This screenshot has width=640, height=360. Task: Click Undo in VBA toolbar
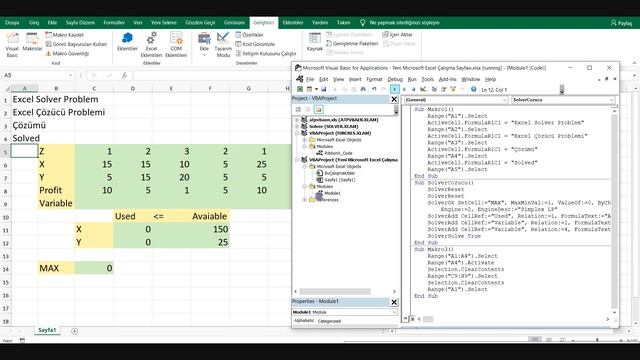coord(374,89)
